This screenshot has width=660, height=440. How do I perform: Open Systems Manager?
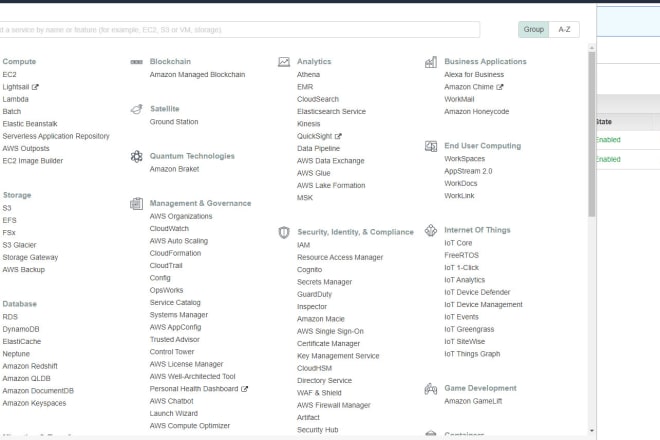[x=179, y=315]
